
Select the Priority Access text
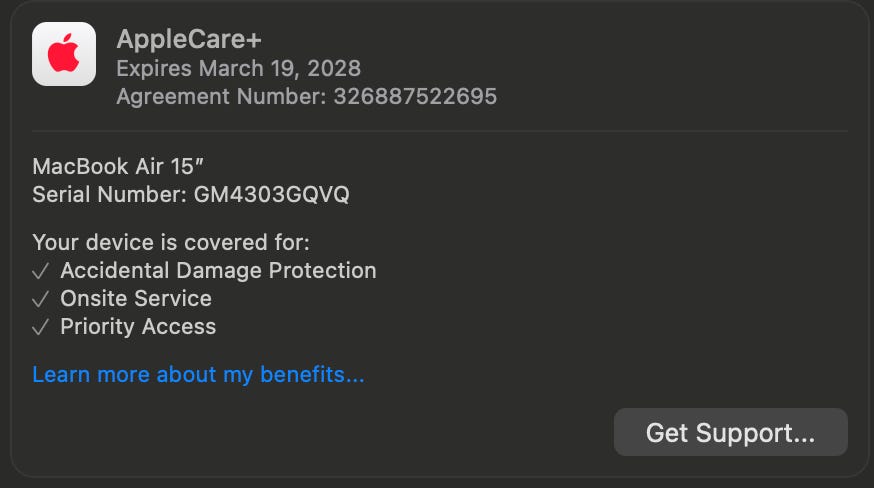(x=138, y=327)
